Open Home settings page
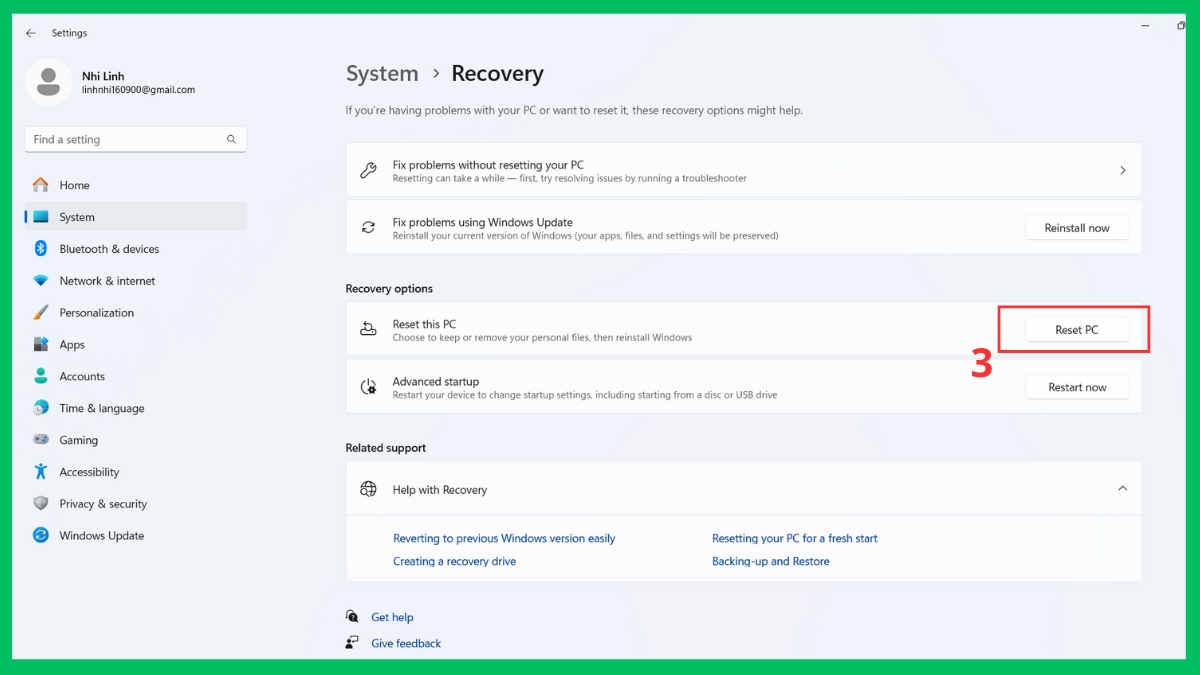 click(x=135, y=185)
